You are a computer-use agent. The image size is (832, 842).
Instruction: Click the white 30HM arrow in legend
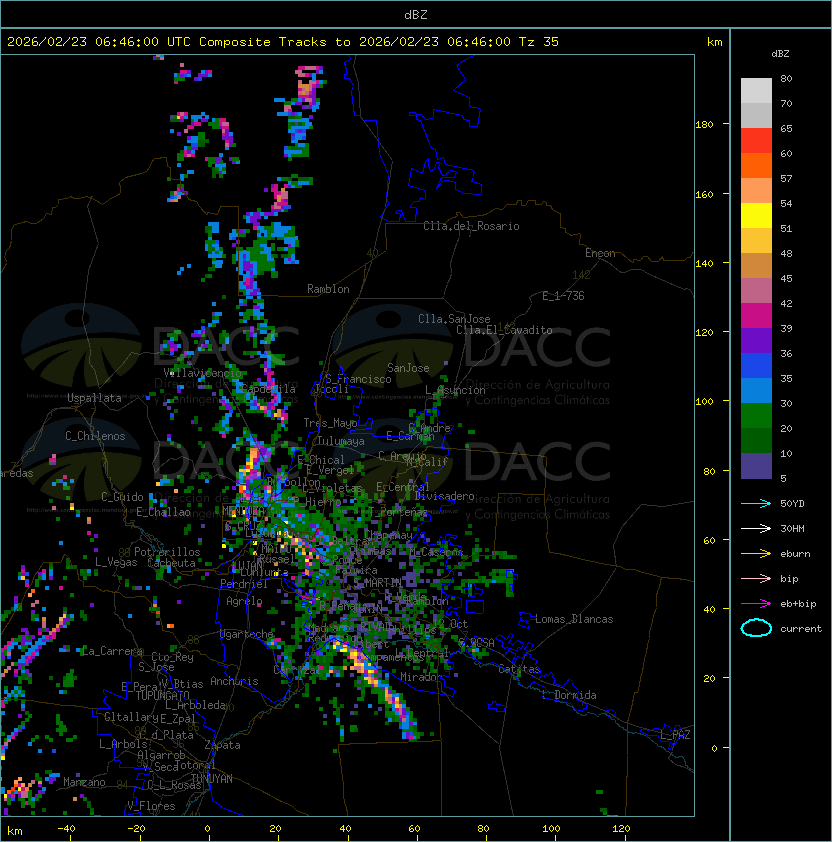pos(756,528)
